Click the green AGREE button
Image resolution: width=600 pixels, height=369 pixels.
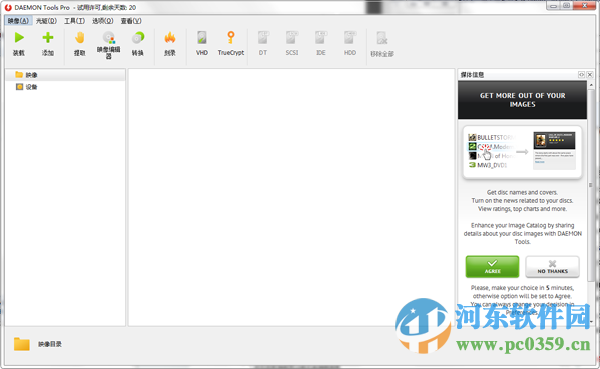(492, 267)
